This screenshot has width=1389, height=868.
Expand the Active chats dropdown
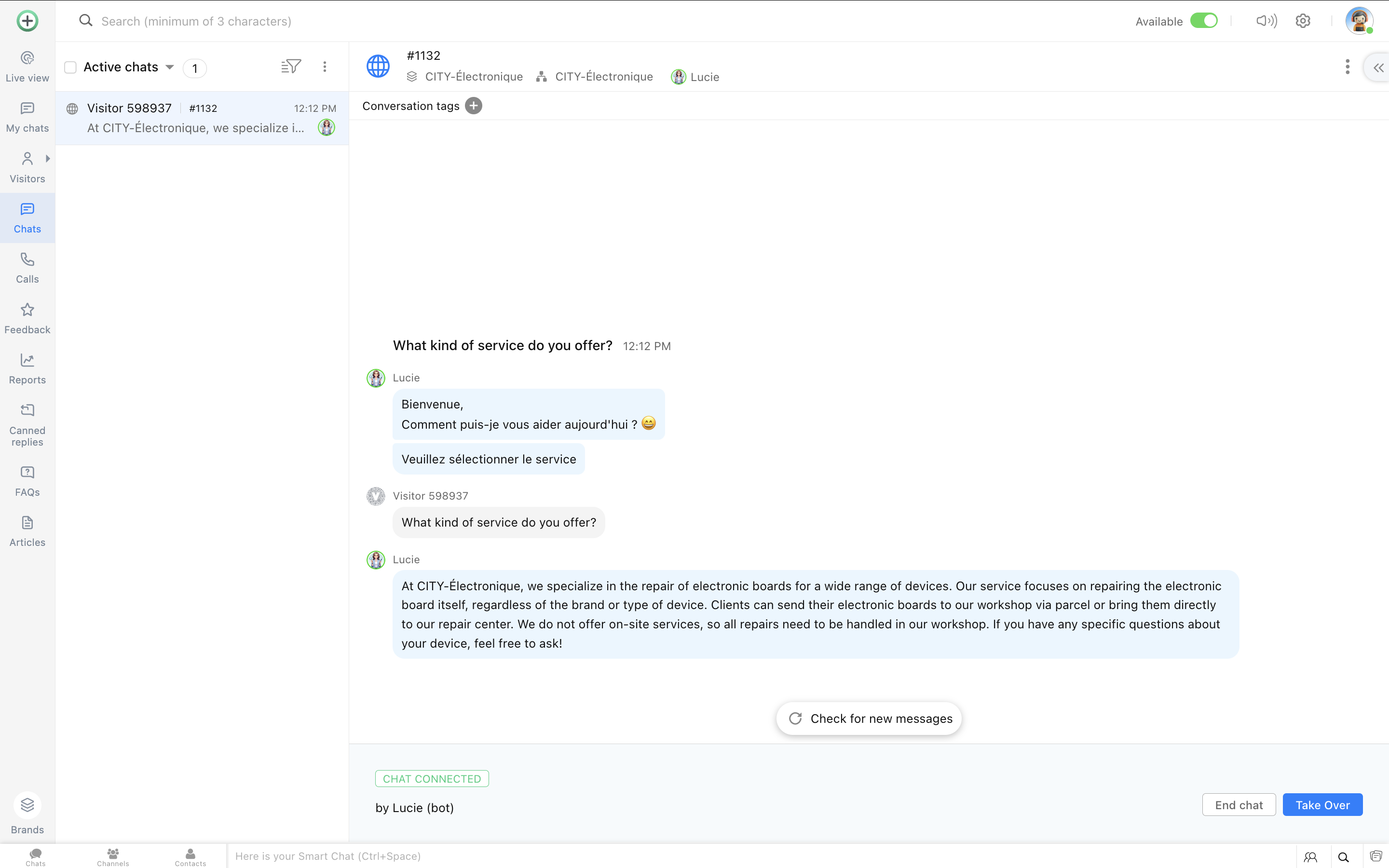[170, 67]
